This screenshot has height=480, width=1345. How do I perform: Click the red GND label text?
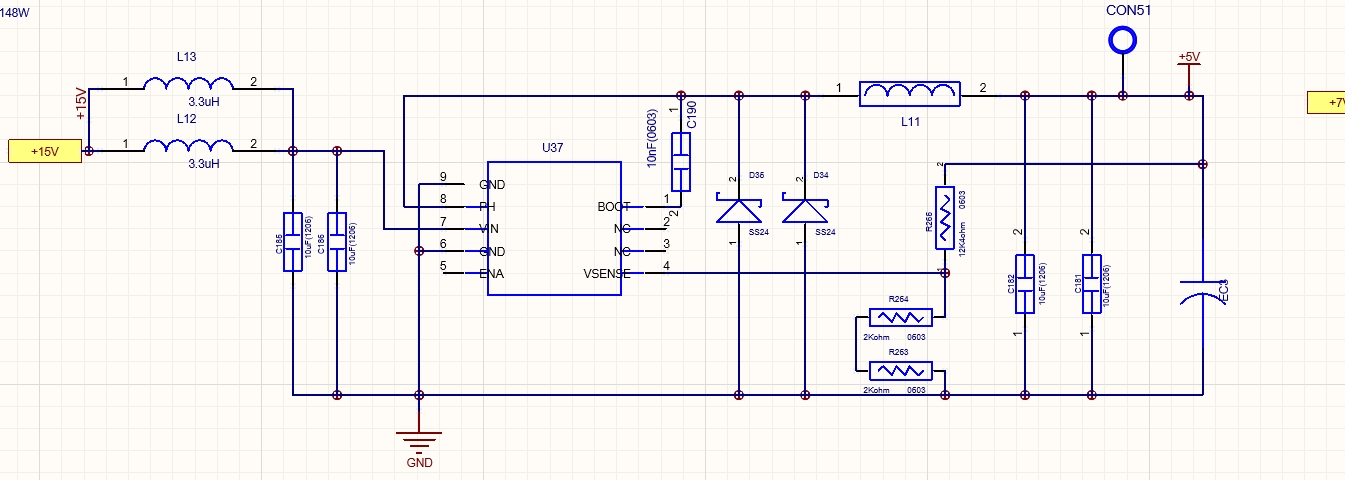420,464
